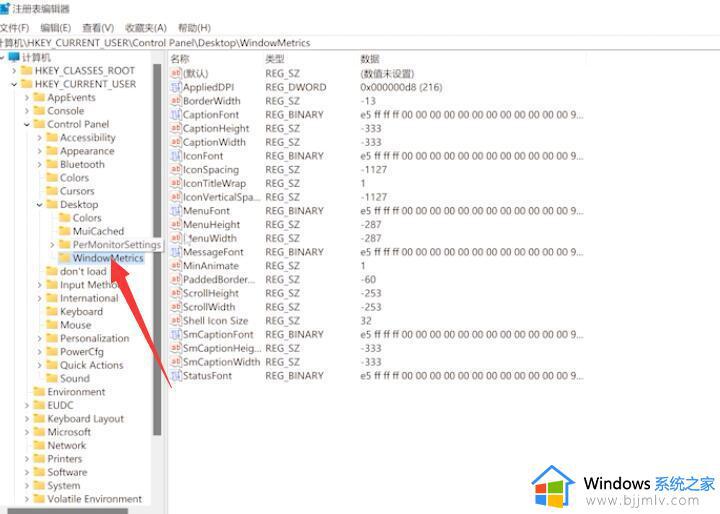720x514 pixels.
Task: Select the PowerCfg tree key
Action: click(x=82, y=351)
